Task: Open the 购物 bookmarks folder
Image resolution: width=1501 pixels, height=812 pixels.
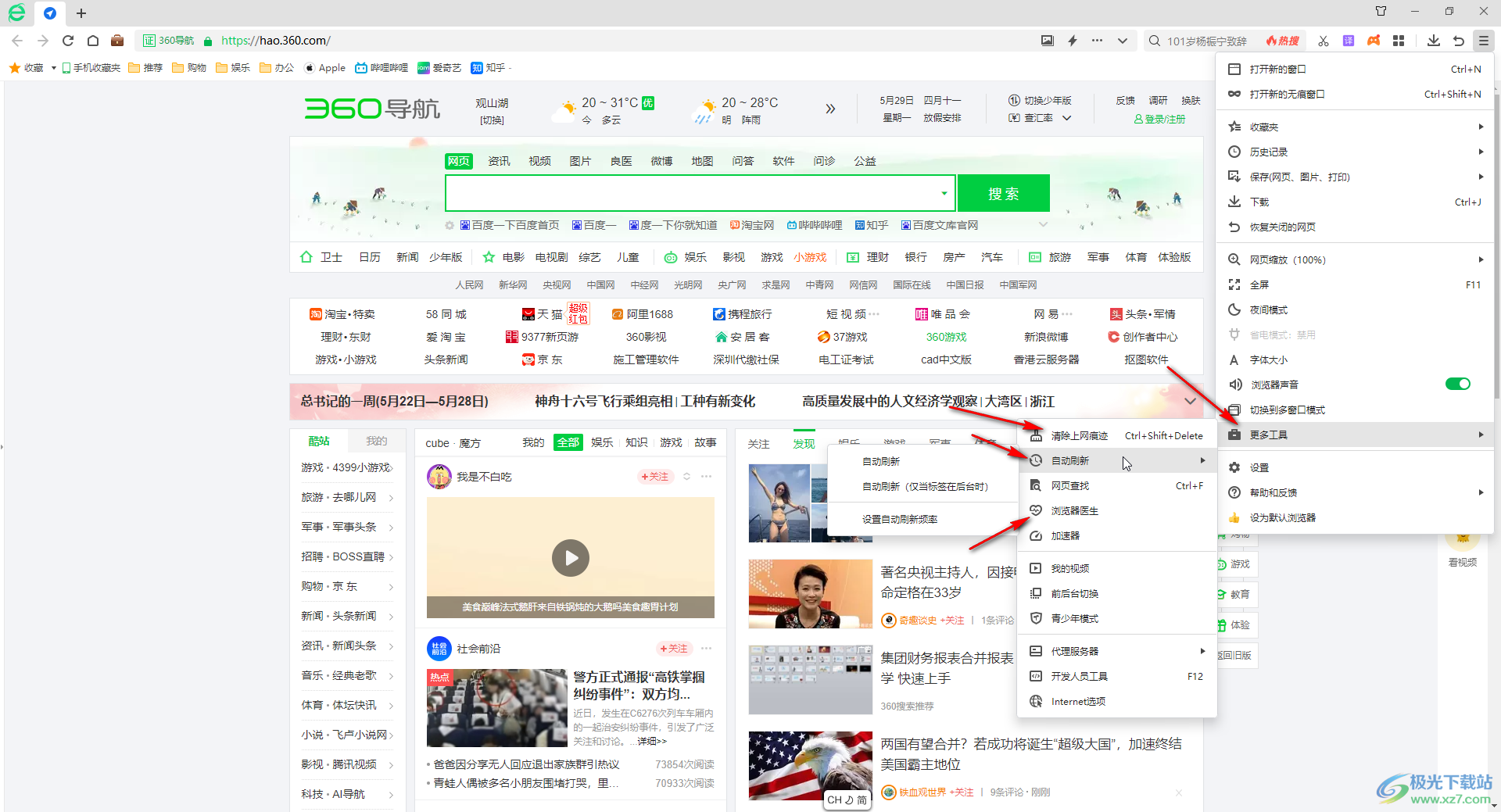Action: click(x=189, y=68)
